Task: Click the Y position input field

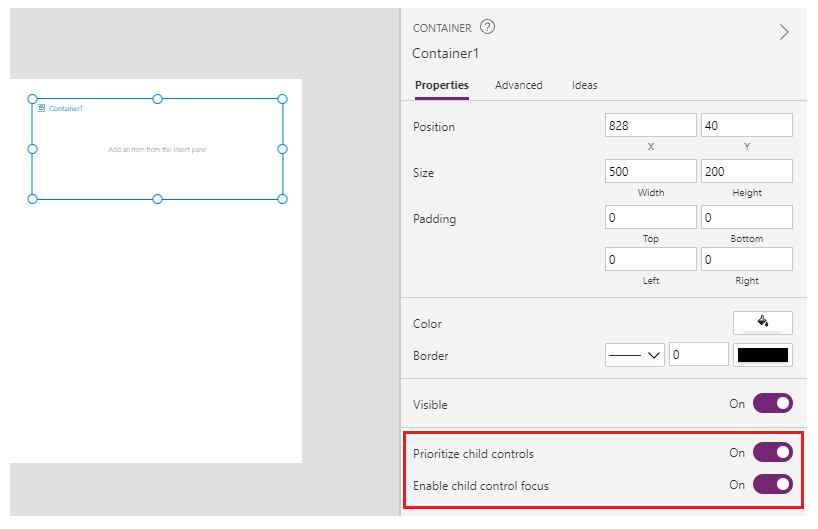Action: coord(746,125)
